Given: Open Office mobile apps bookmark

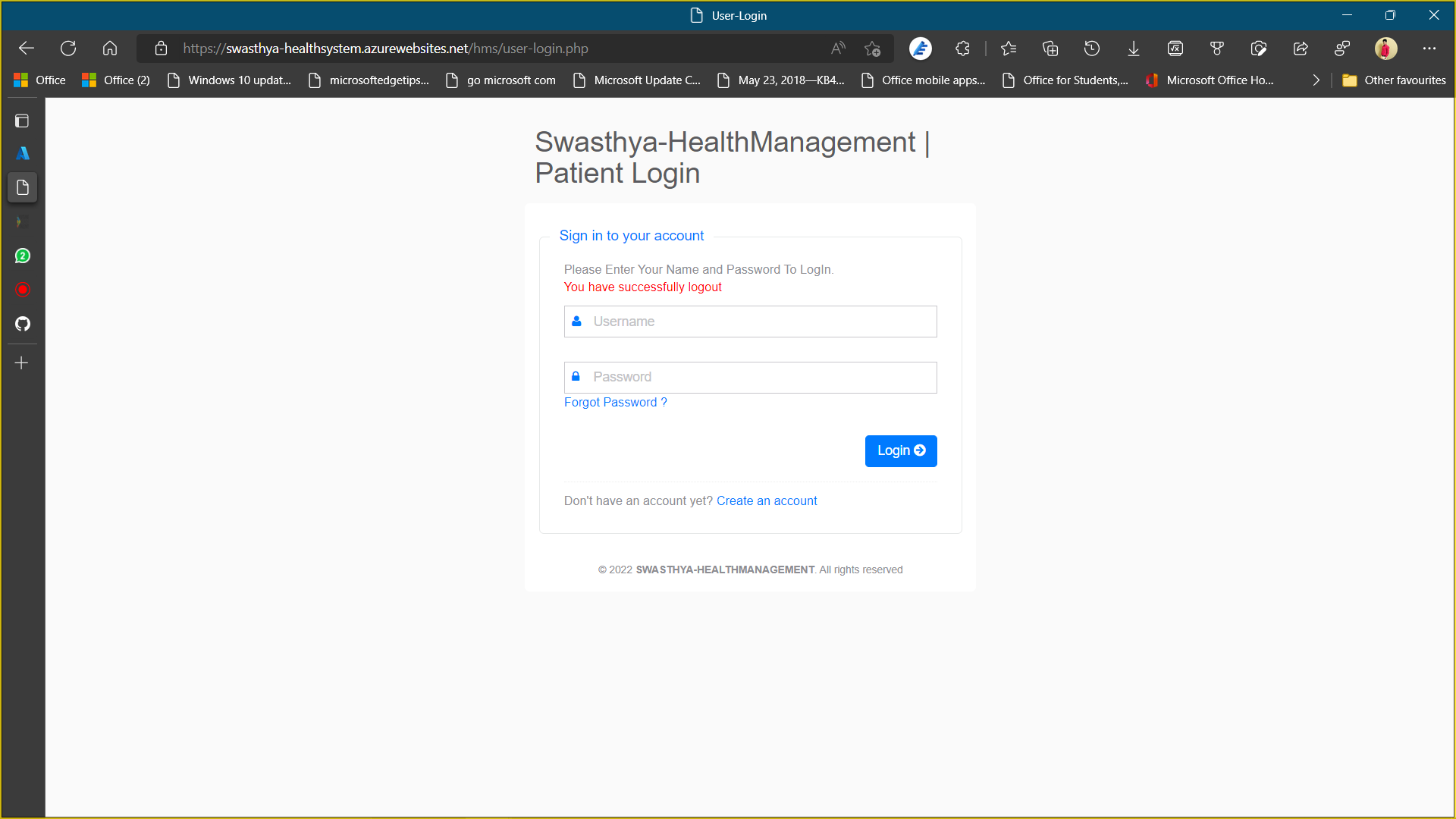Looking at the screenshot, I should click(x=923, y=80).
